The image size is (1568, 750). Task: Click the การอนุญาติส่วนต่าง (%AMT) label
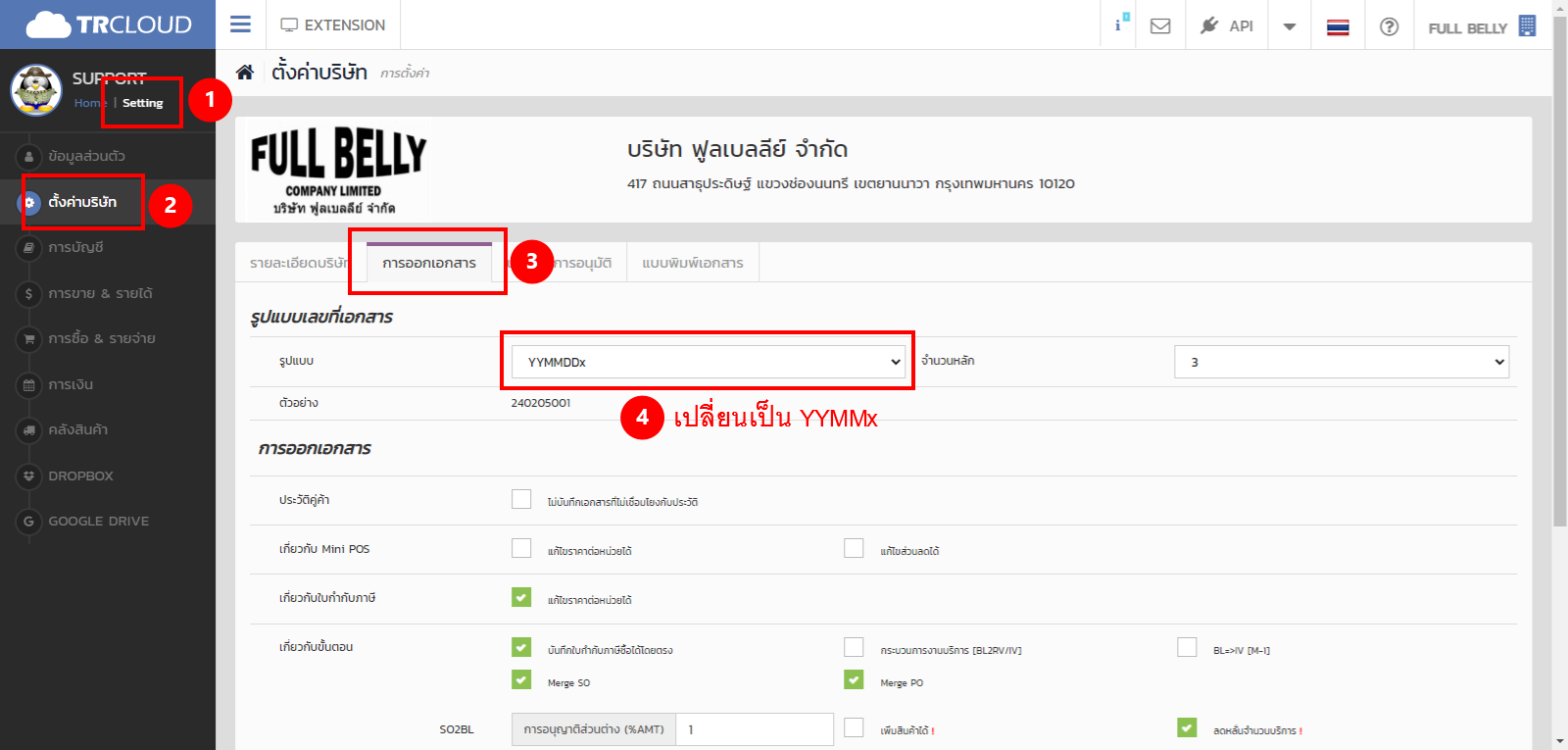coord(594,729)
